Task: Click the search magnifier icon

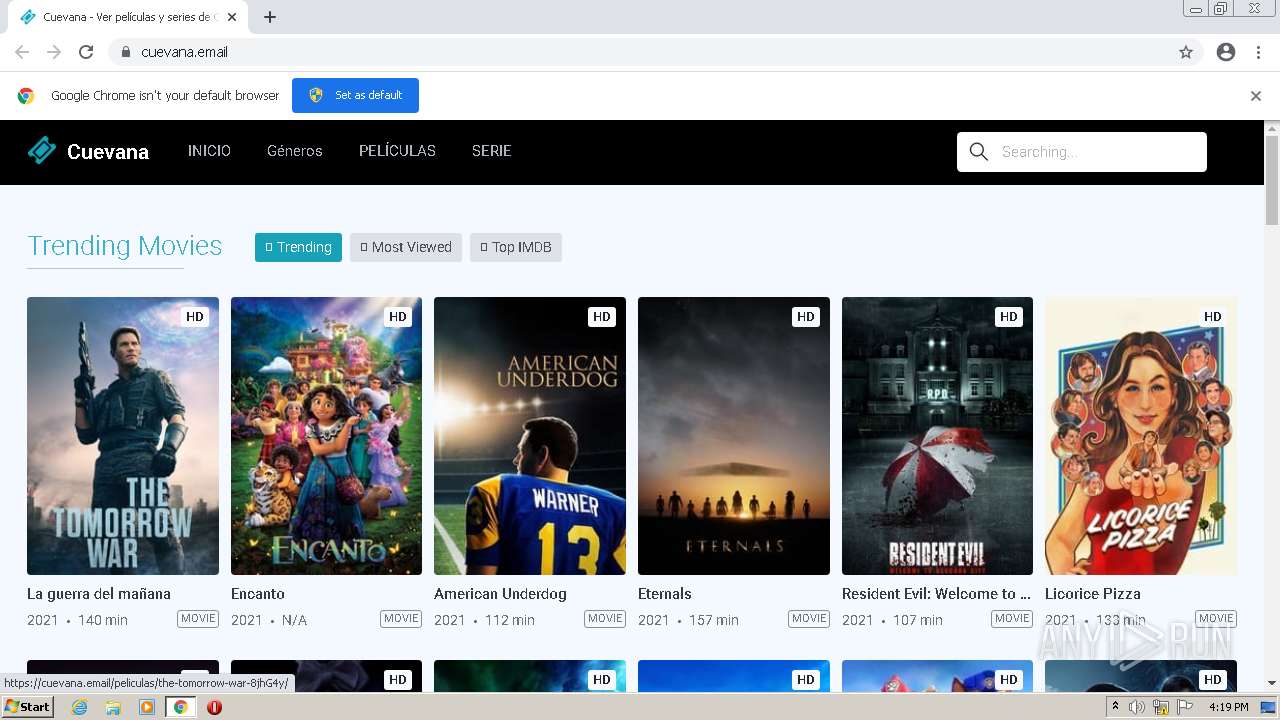Action: [979, 152]
